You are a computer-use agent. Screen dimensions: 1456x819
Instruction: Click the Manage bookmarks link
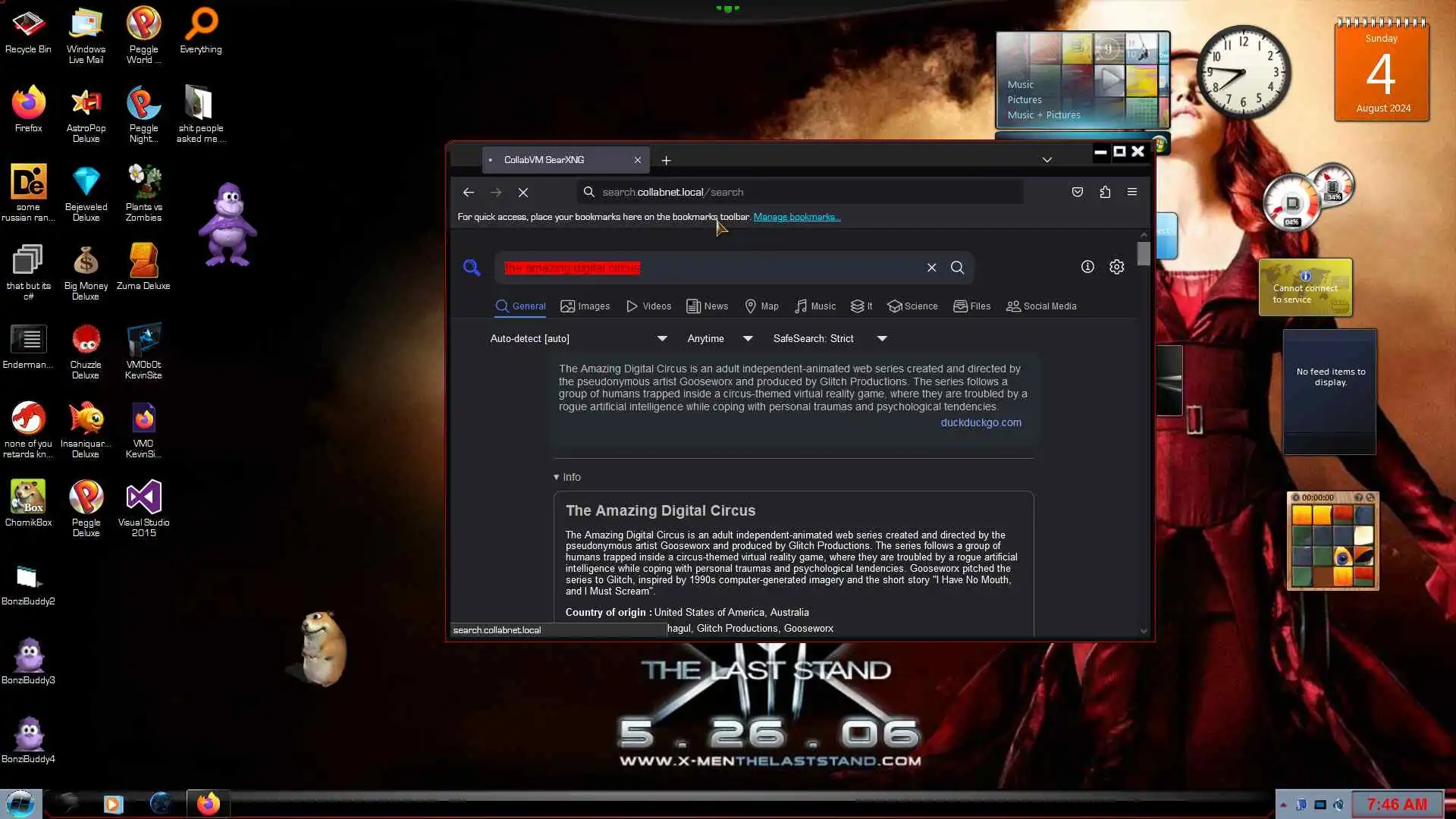coord(796,217)
